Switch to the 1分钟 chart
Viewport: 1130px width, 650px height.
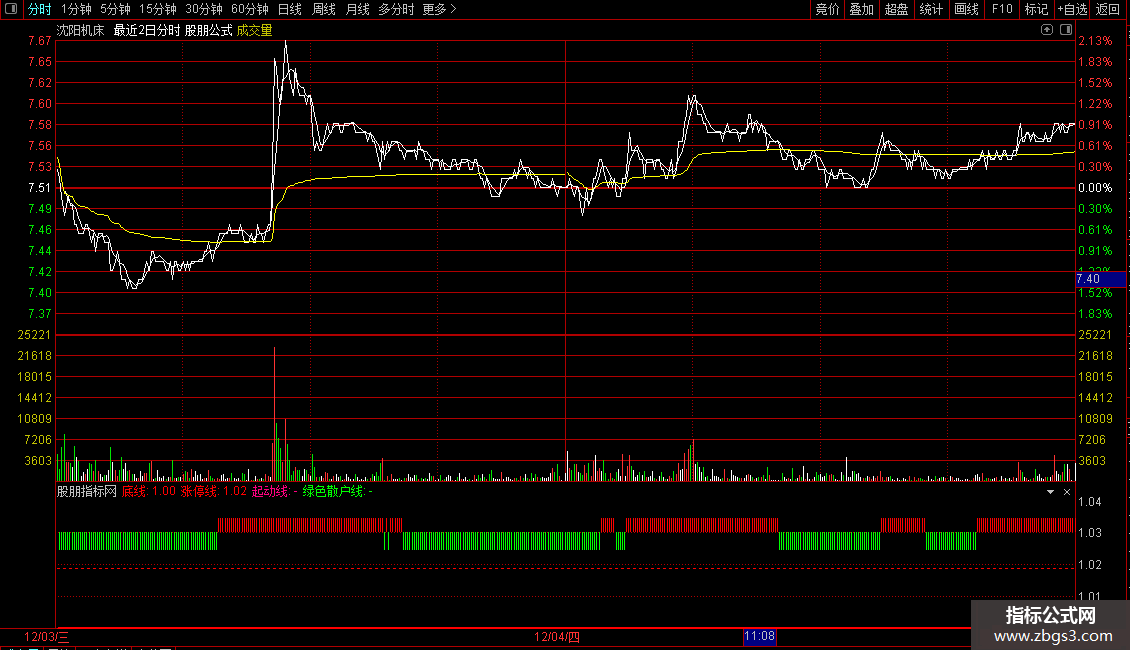76,9
